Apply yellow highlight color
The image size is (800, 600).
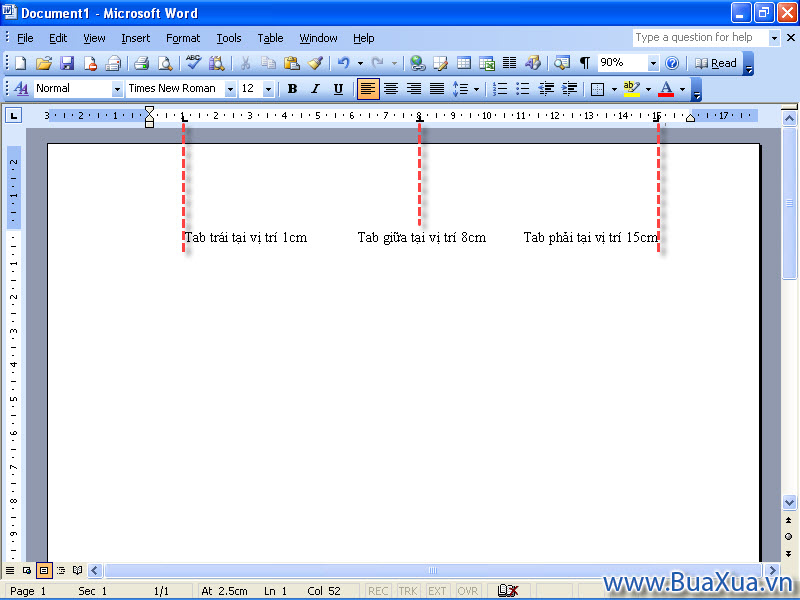(632, 89)
